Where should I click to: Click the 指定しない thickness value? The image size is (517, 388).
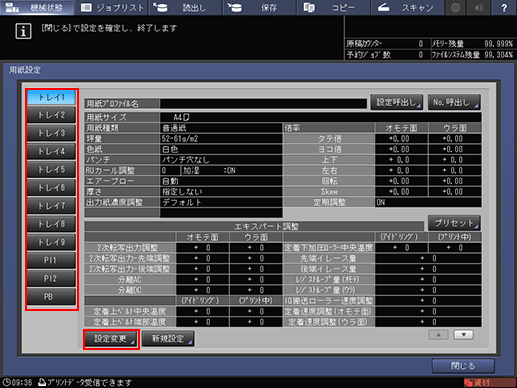click(x=221, y=192)
